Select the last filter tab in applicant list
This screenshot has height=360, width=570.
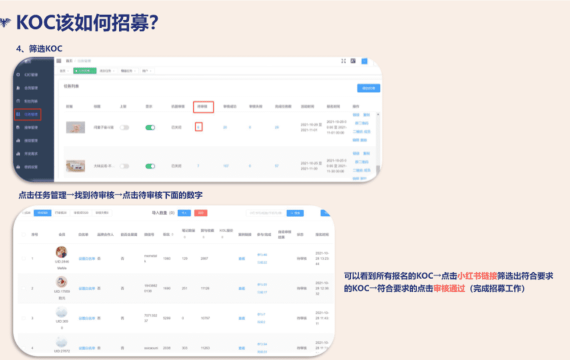pyautogui.click(x=102, y=213)
